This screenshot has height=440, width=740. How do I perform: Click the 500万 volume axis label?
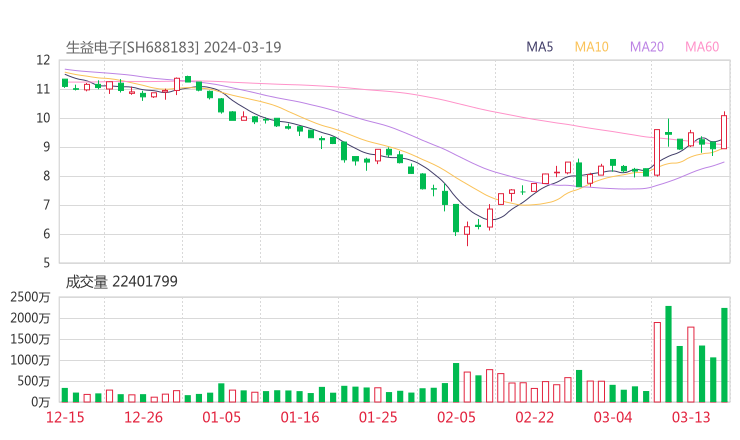(34, 381)
